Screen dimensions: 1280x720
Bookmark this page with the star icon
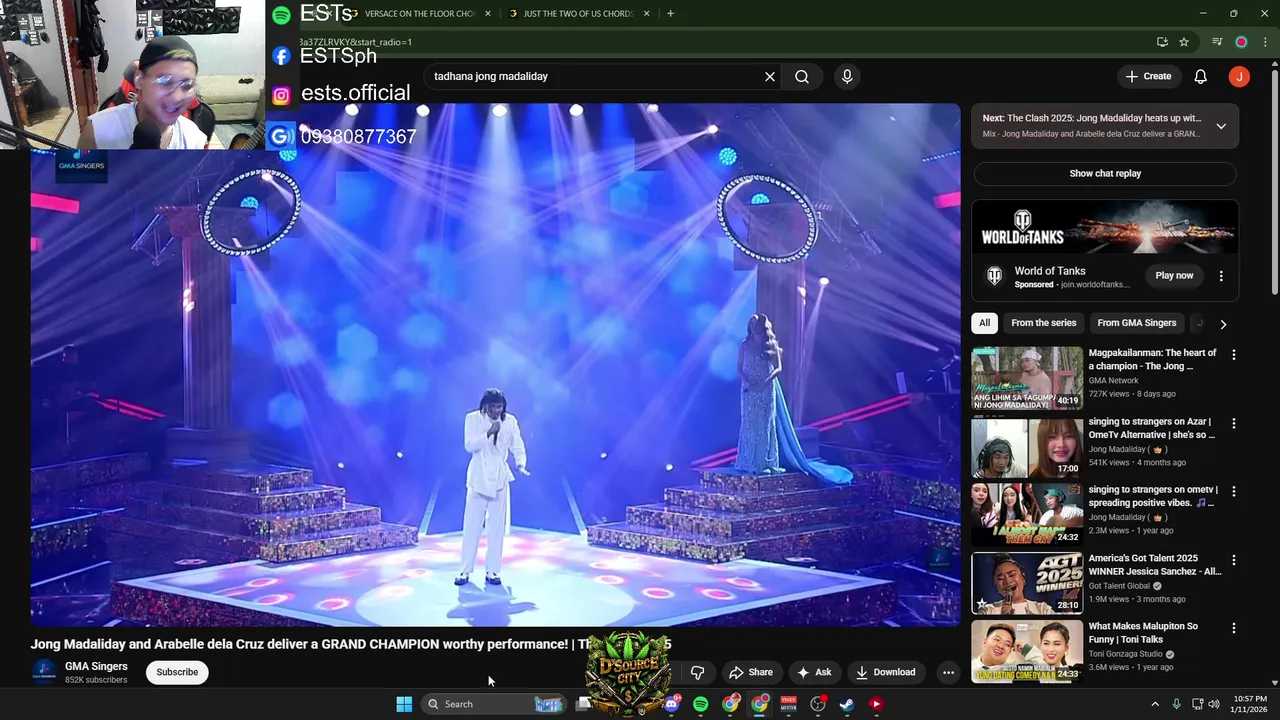coord(1184,42)
